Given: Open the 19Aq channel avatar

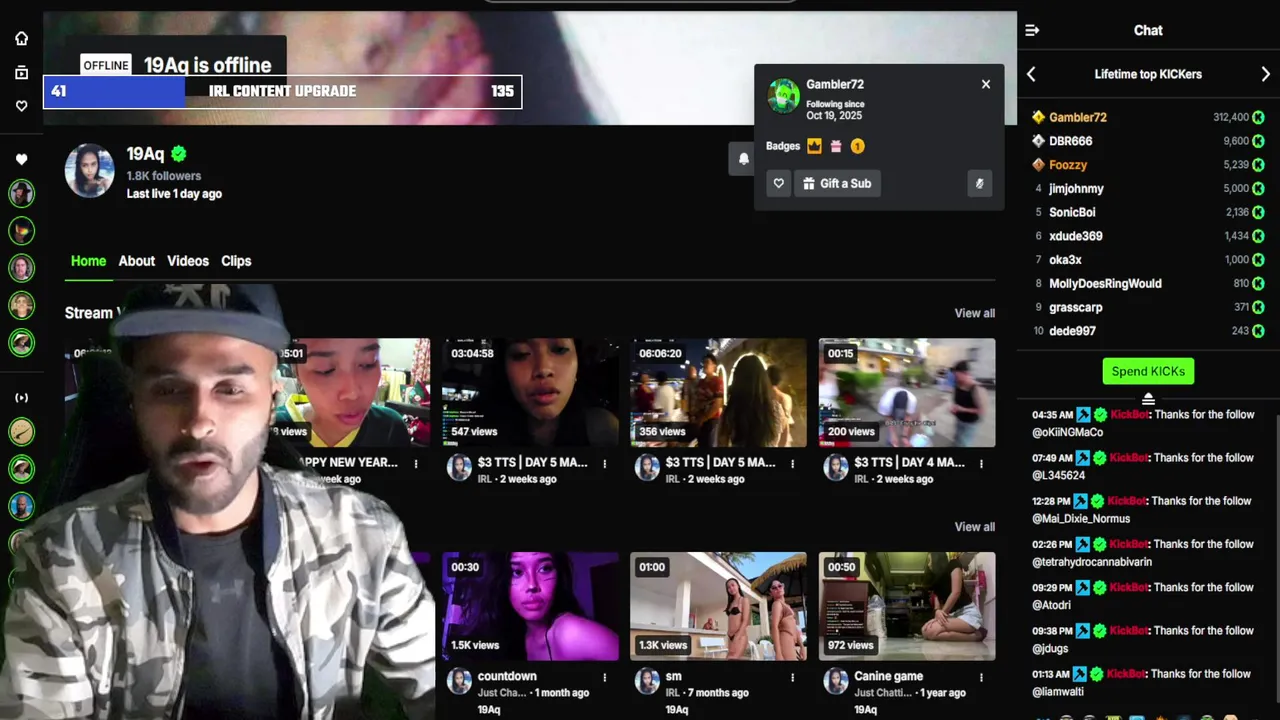Looking at the screenshot, I should coord(89,171).
